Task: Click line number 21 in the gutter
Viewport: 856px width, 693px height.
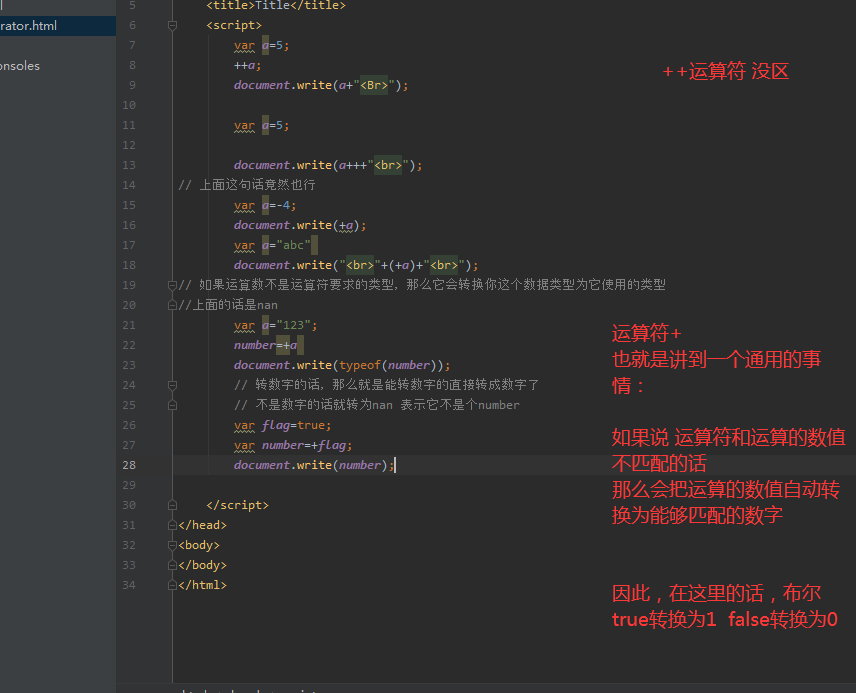Action: coord(129,325)
